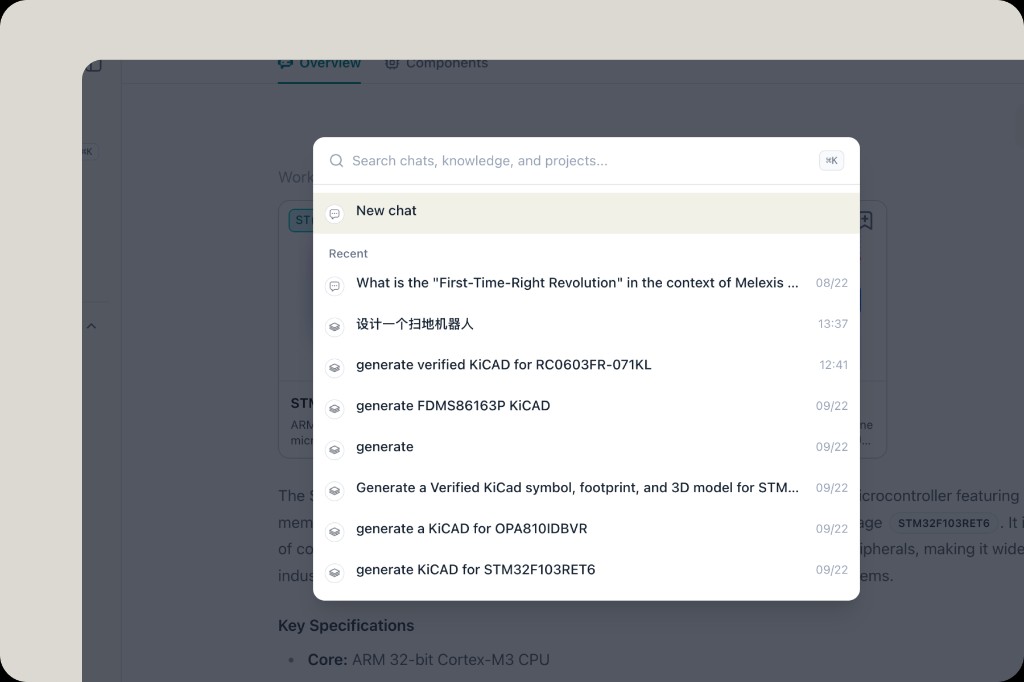1024x682 pixels.
Task: Click the 13:37 timestamp
Action: point(833,324)
